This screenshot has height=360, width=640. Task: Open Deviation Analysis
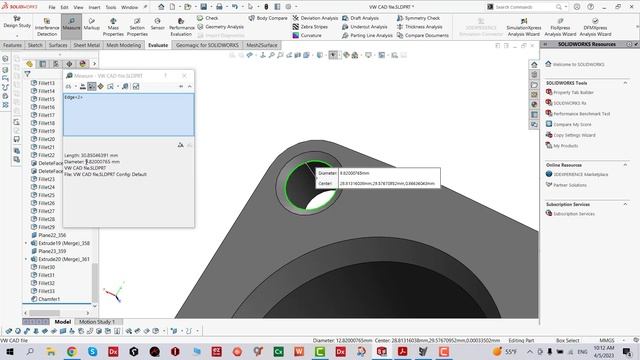point(315,18)
